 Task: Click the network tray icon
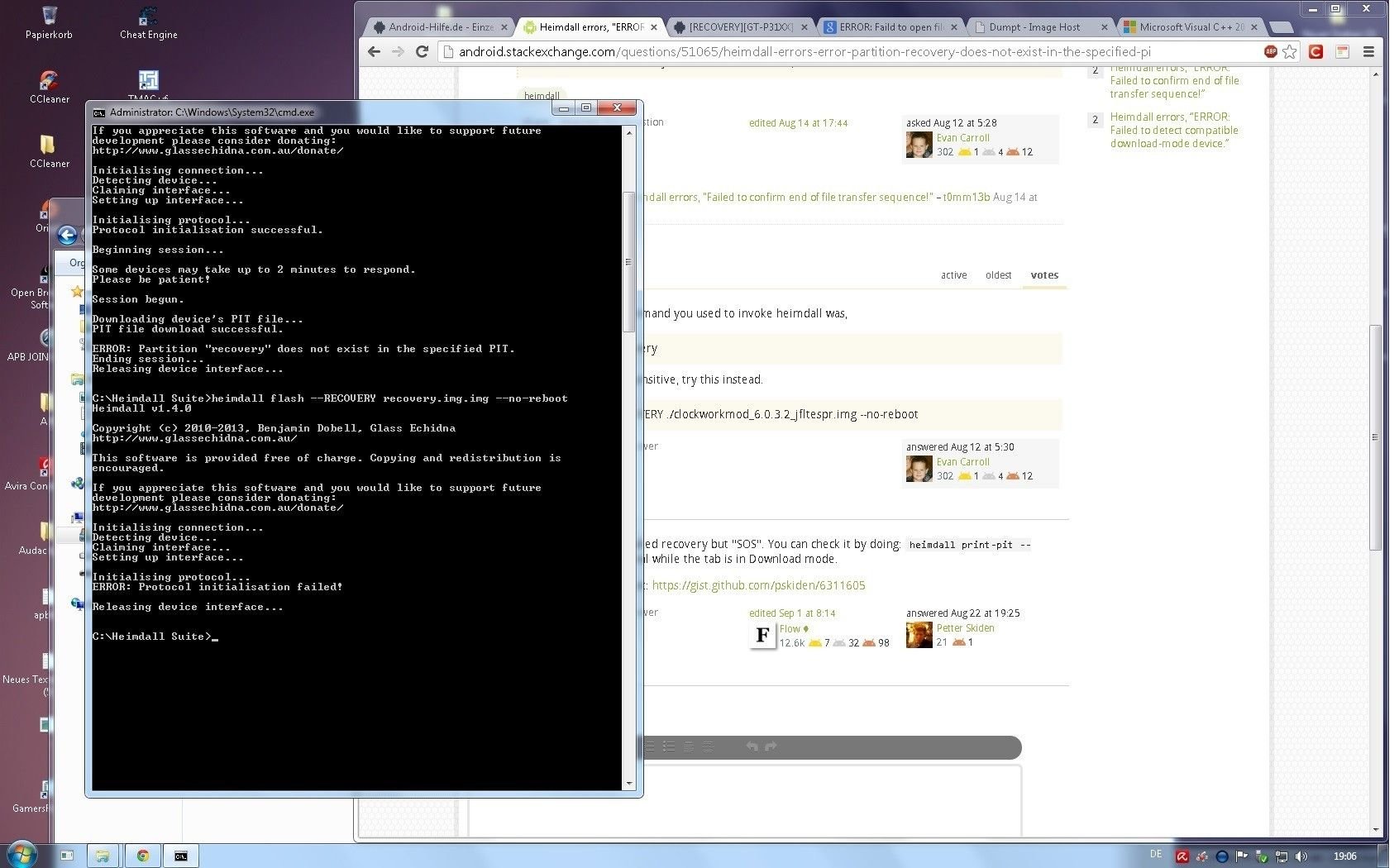coord(1282,856)
